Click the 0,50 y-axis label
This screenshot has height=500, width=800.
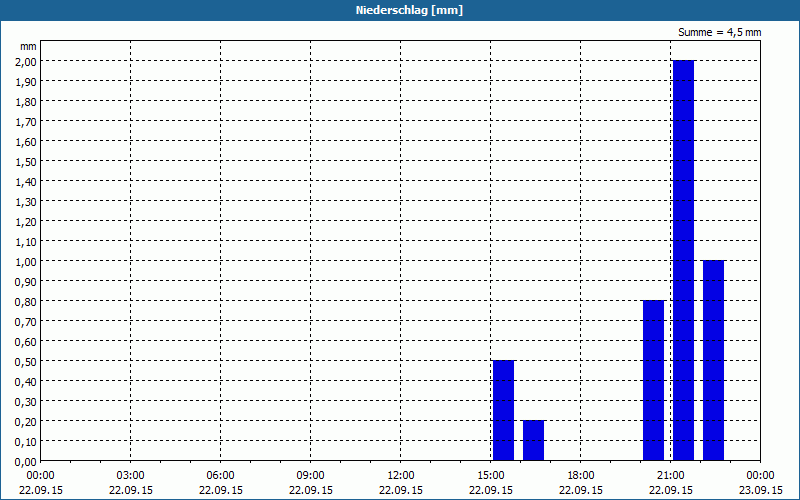coord(26,362)
